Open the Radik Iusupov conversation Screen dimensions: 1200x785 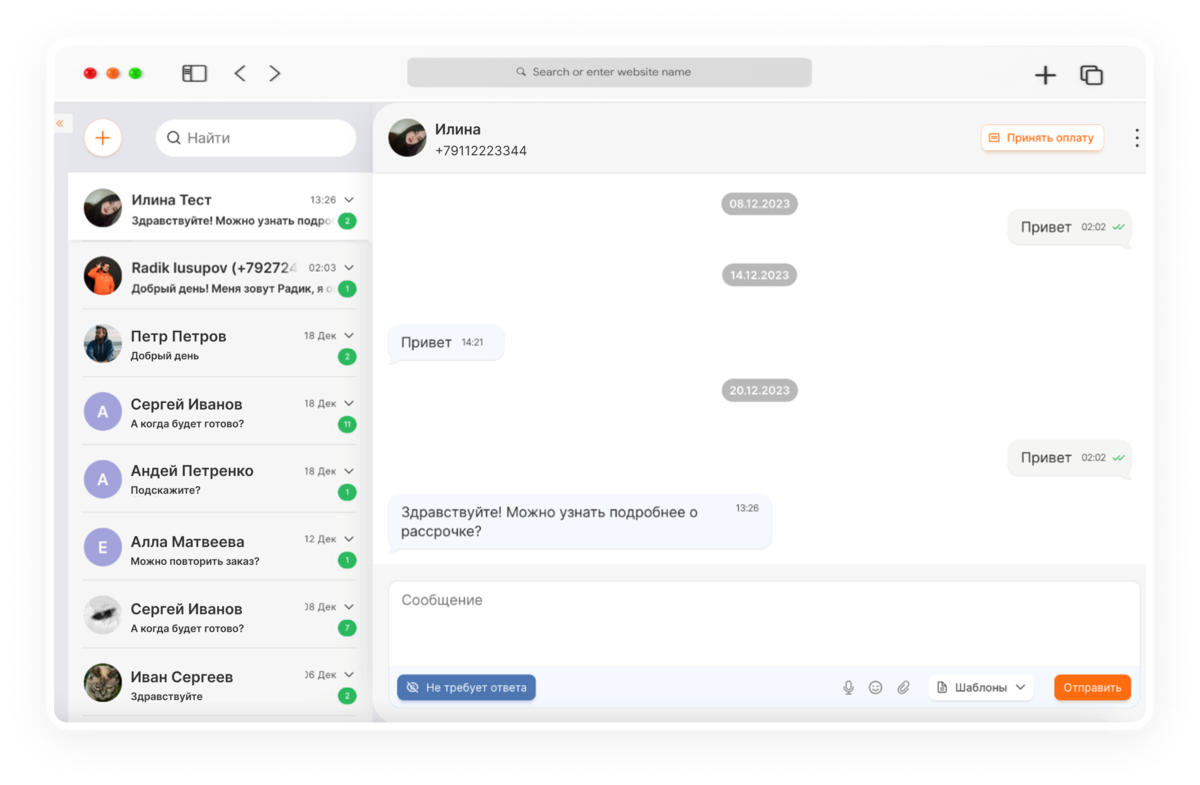click(220, 276)
